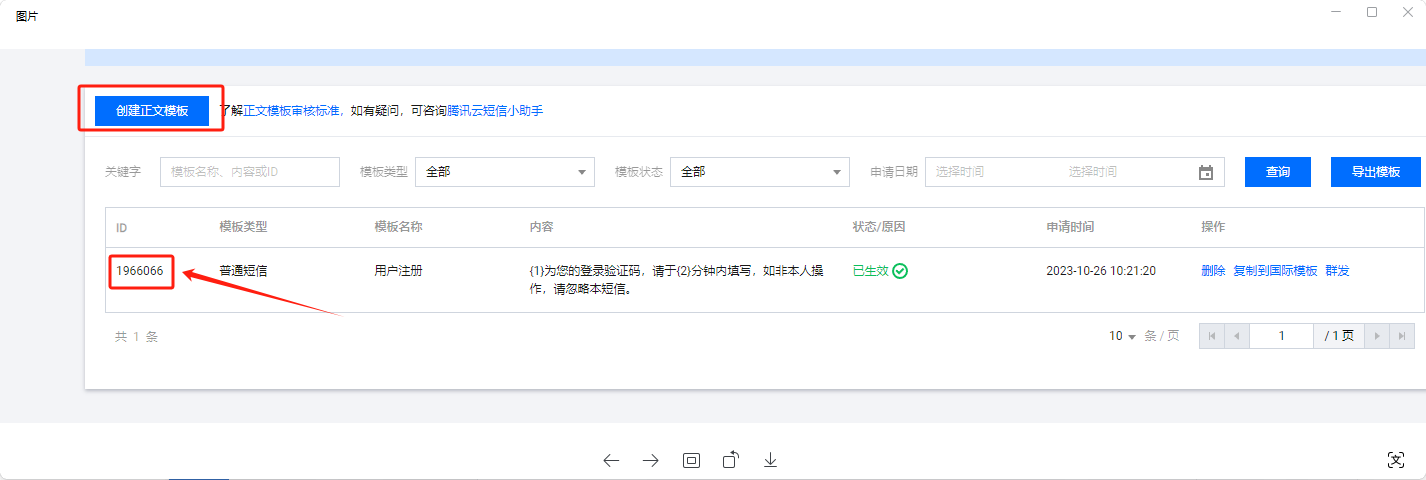Go to the next image

[651, 460]
